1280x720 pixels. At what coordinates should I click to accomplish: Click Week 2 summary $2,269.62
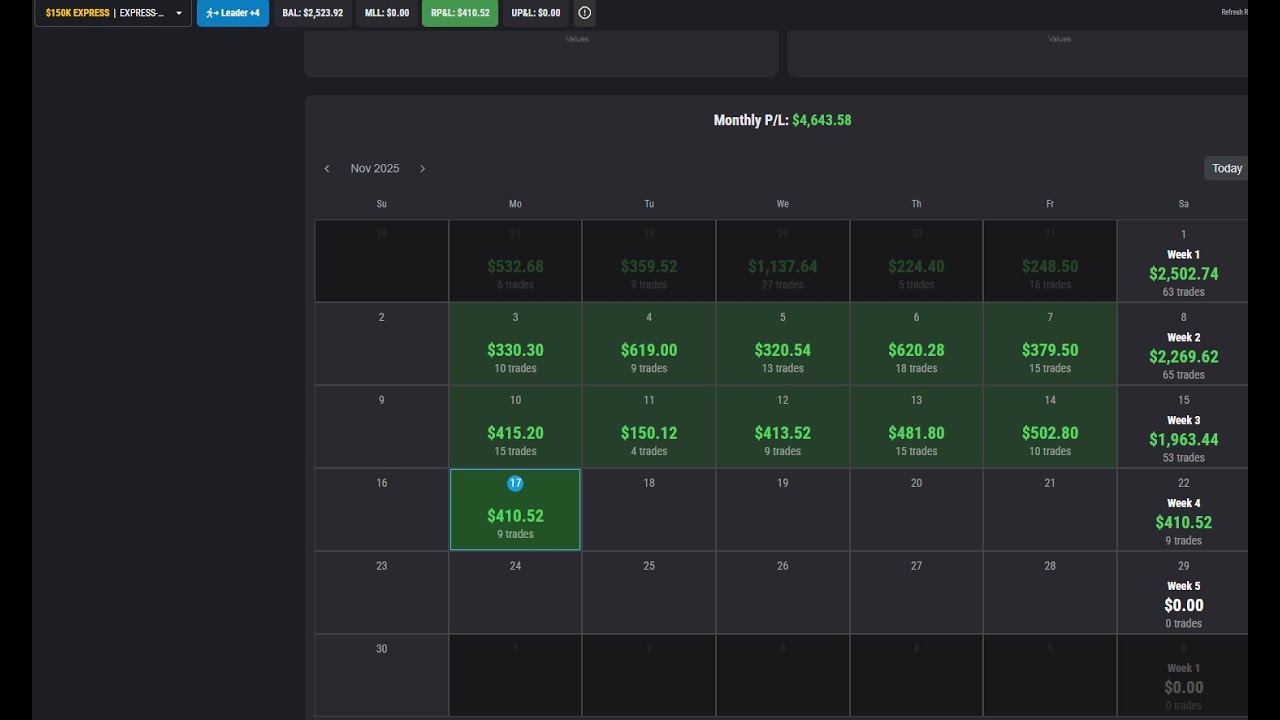click(x=1183, y=344)
